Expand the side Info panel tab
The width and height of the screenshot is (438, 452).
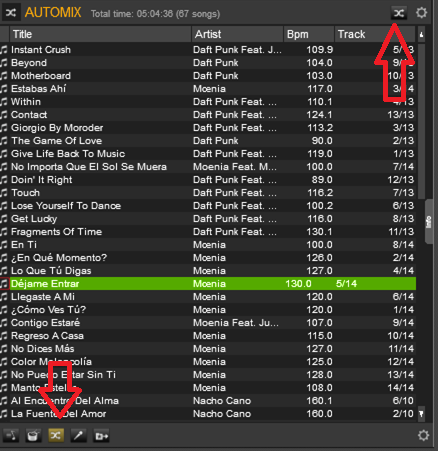click(x=429, y=222)
